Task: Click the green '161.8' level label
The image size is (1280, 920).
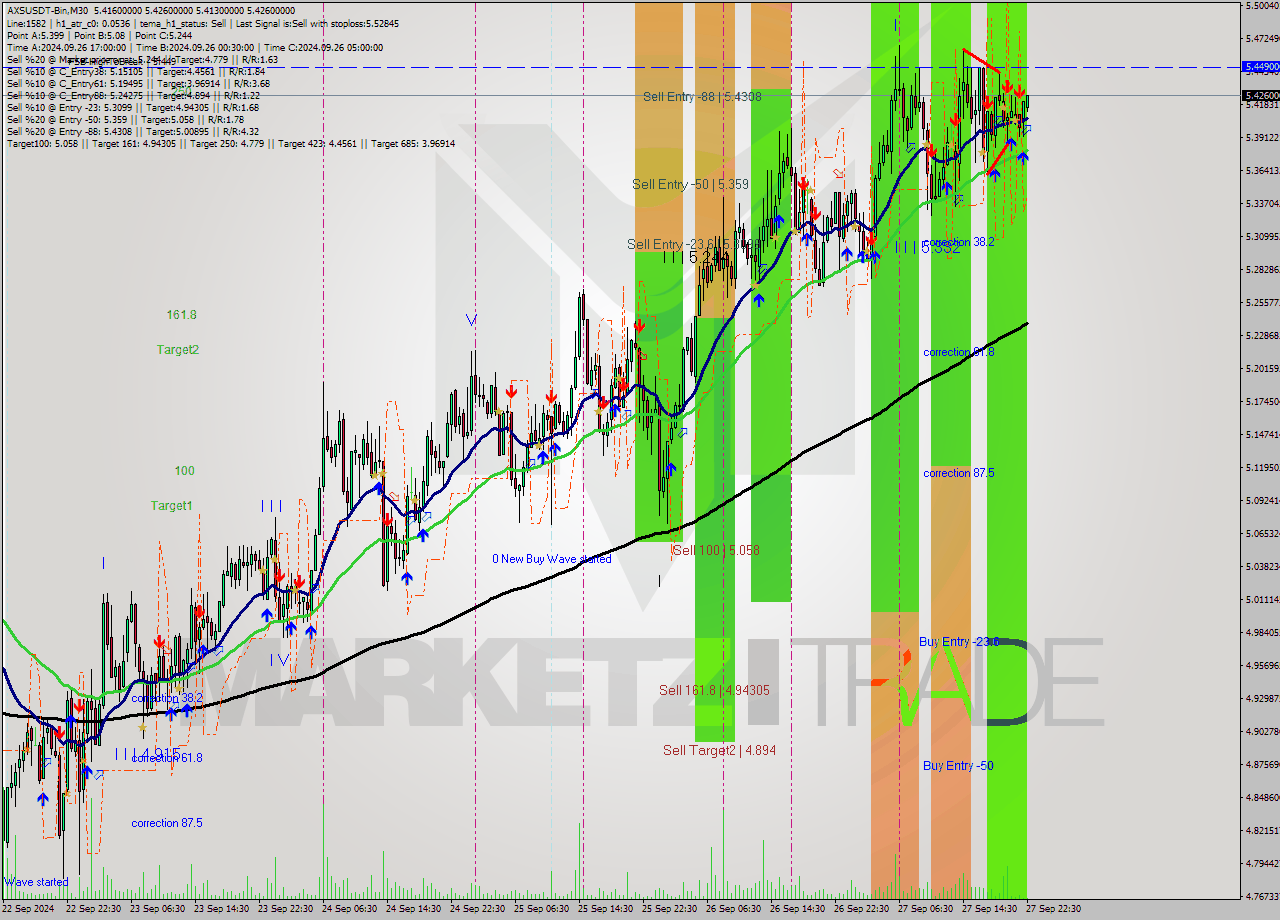Action: pos(182,315)
